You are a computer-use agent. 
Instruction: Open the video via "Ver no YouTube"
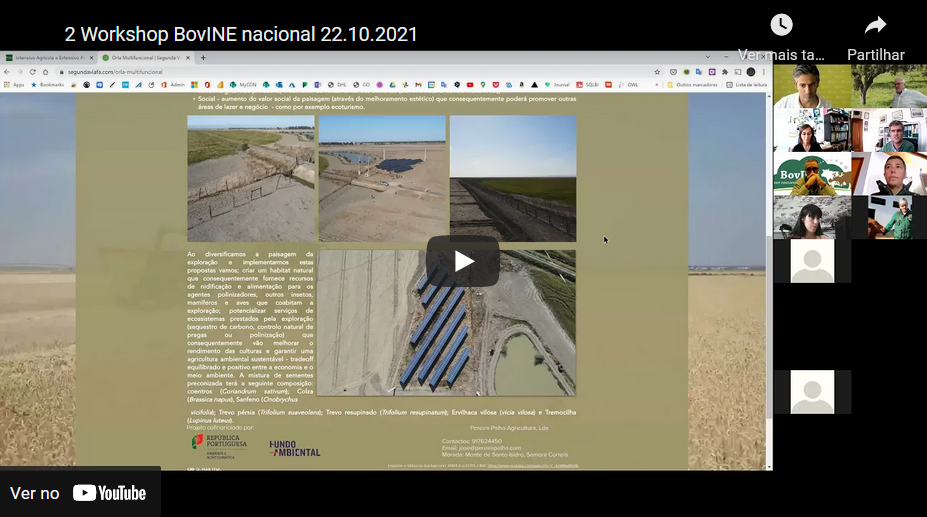[x=79, y=492]
